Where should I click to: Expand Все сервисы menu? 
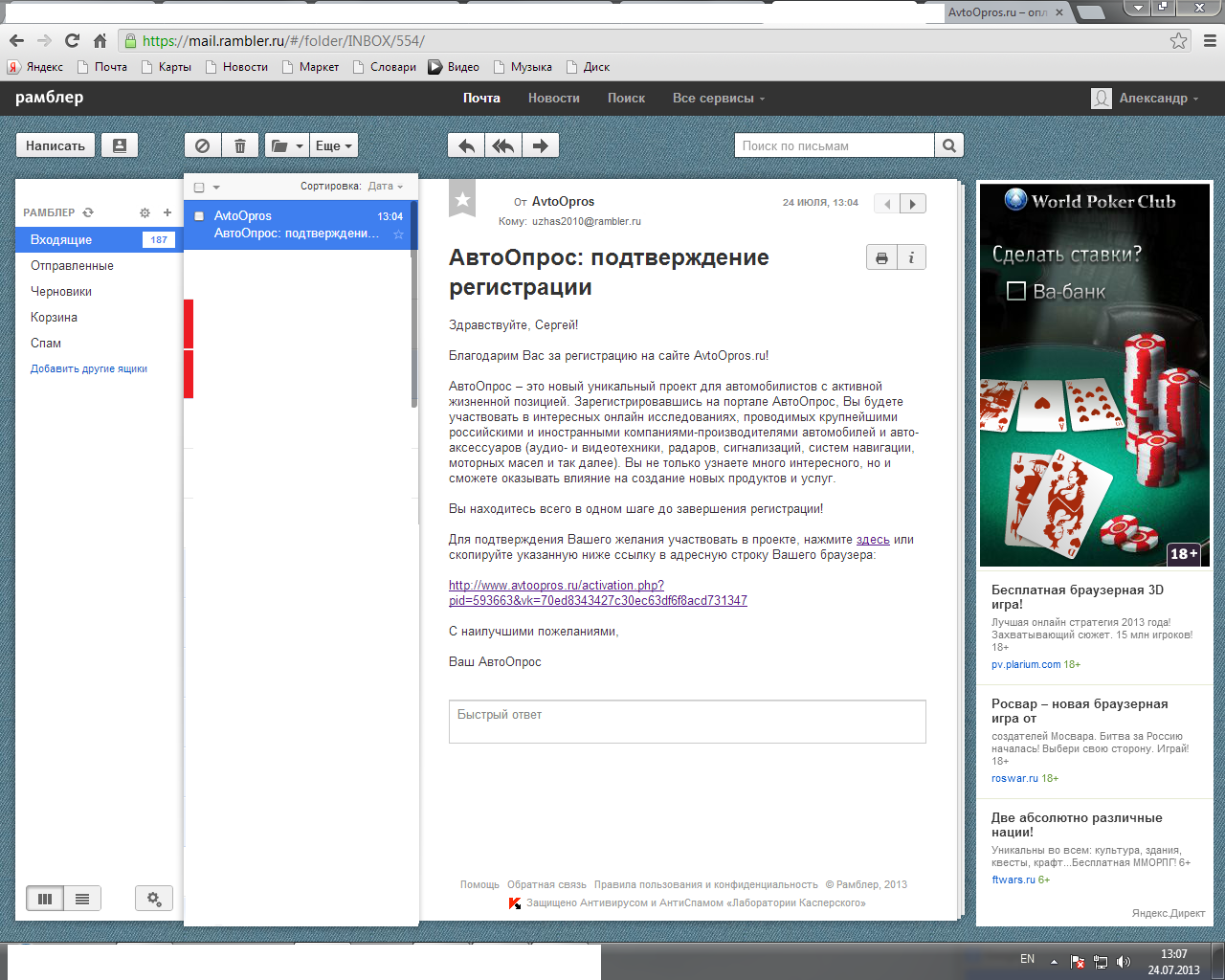719,98
